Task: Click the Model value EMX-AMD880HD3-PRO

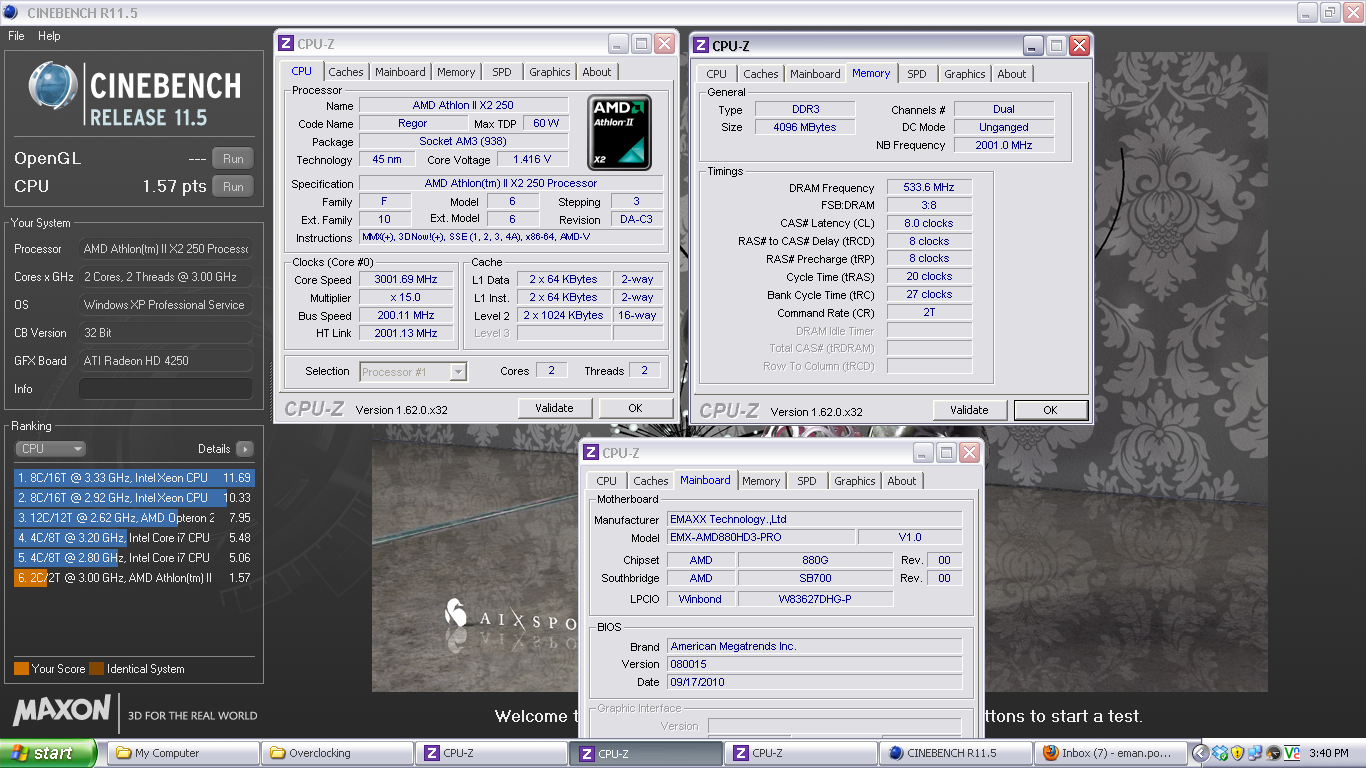Action: (x=759, y=537)
